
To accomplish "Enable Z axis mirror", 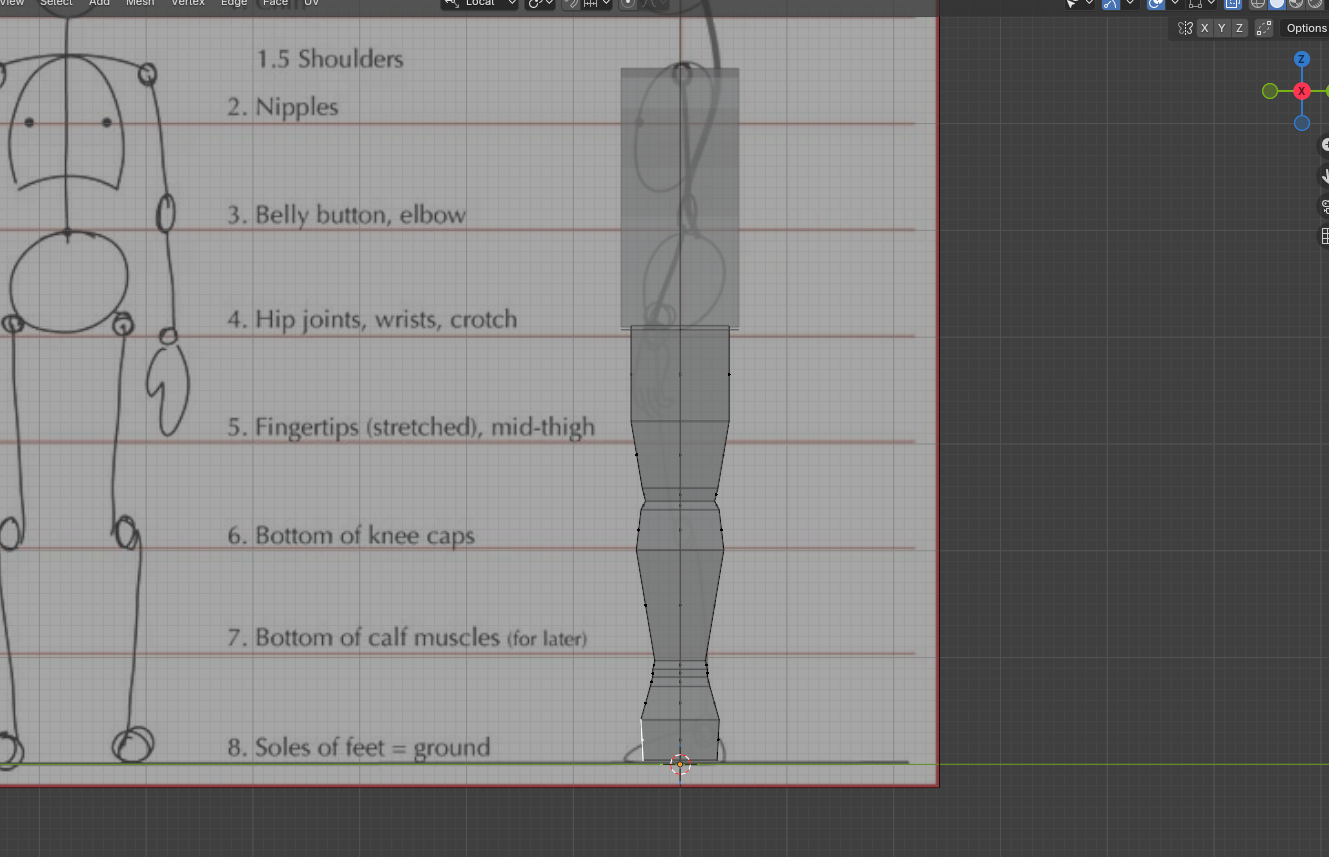I will (1239, 28).
